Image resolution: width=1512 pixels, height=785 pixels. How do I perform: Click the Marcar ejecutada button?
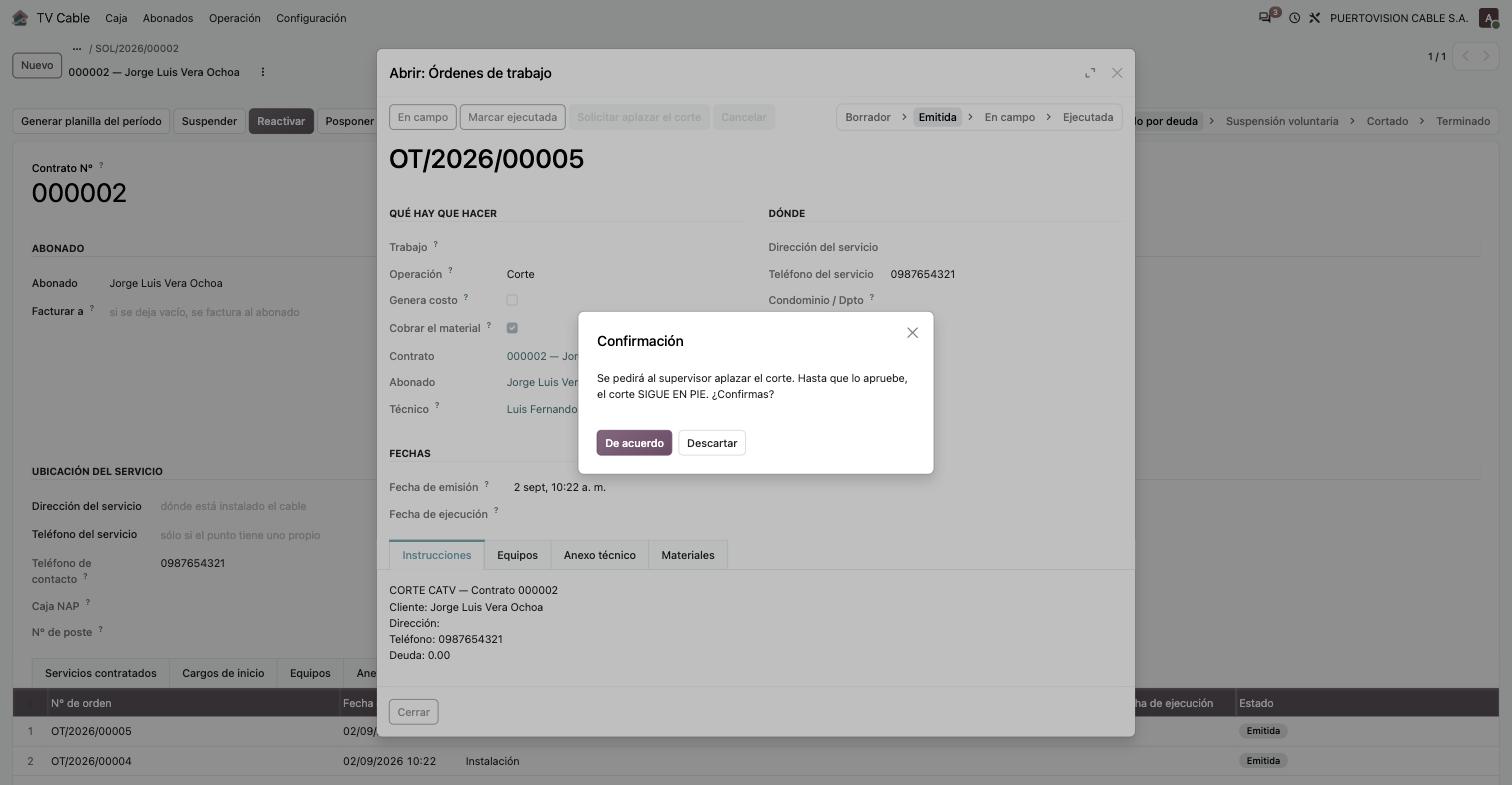click(513, 117)
